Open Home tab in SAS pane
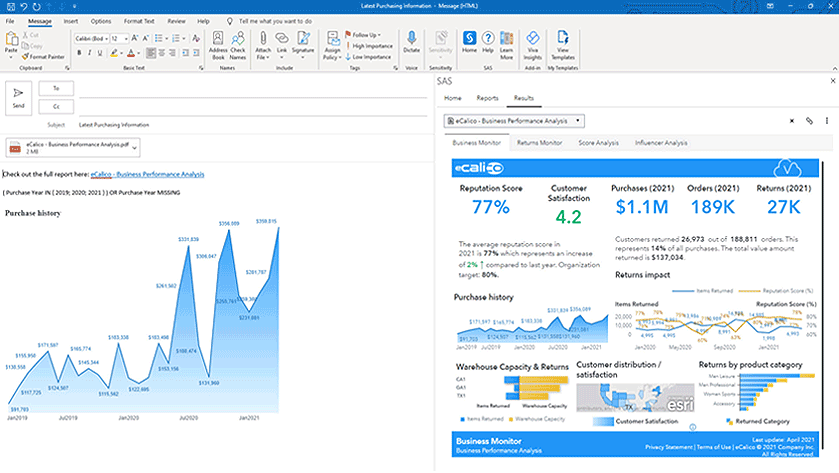 pos(453,98)
